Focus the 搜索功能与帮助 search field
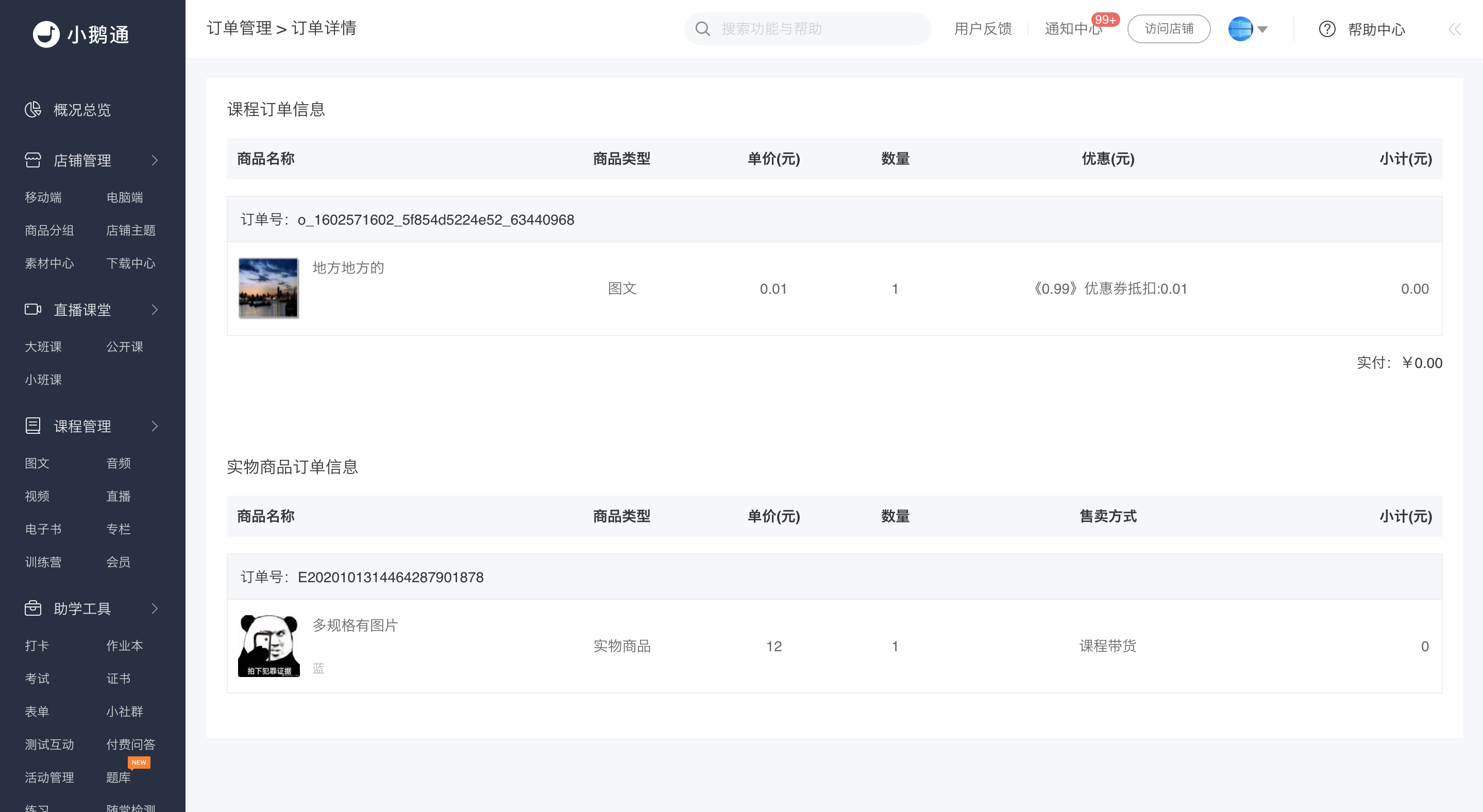Screen dimensions: 1483x812 tap(807, 29)
